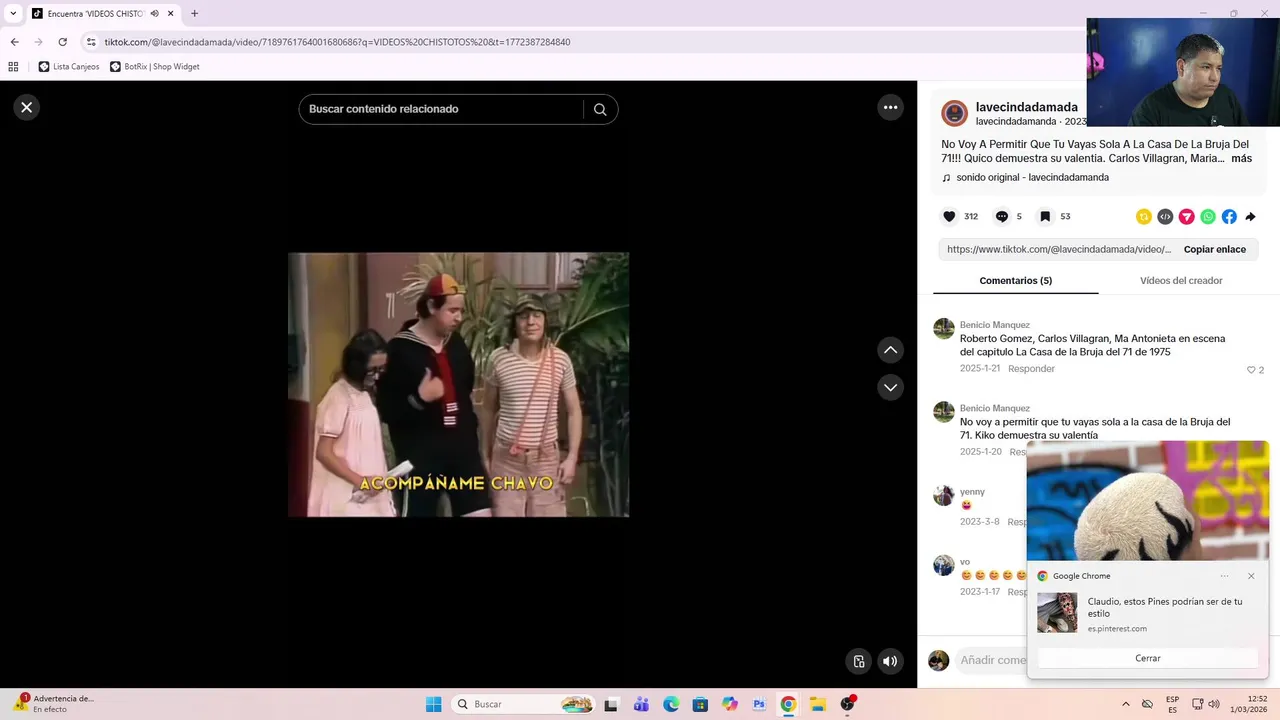Open the clock showing 12:52
This screenshot has width=1280, height=720.
[1249, 704]
